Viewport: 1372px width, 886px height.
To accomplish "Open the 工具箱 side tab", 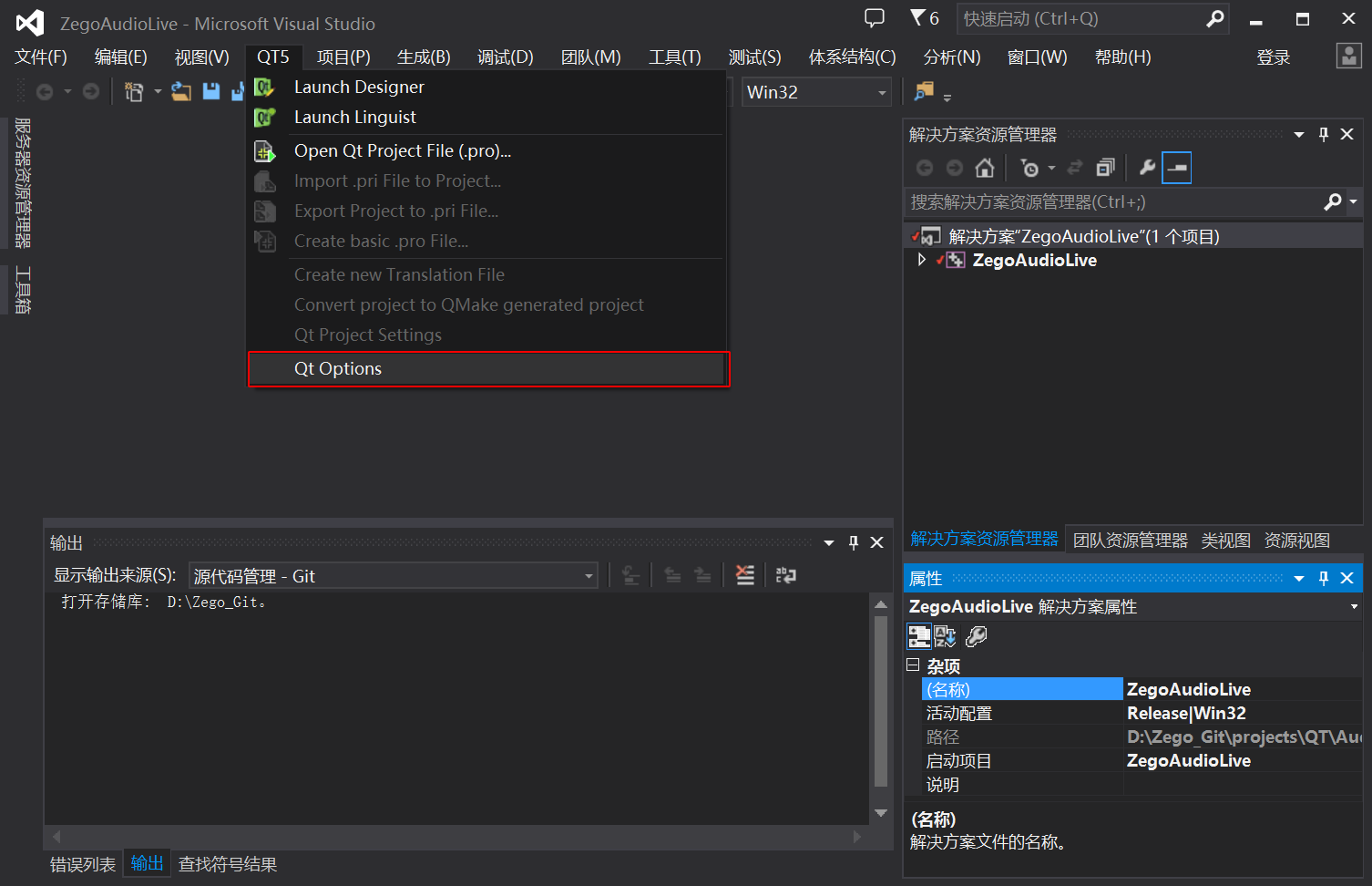I will point(23,290).
